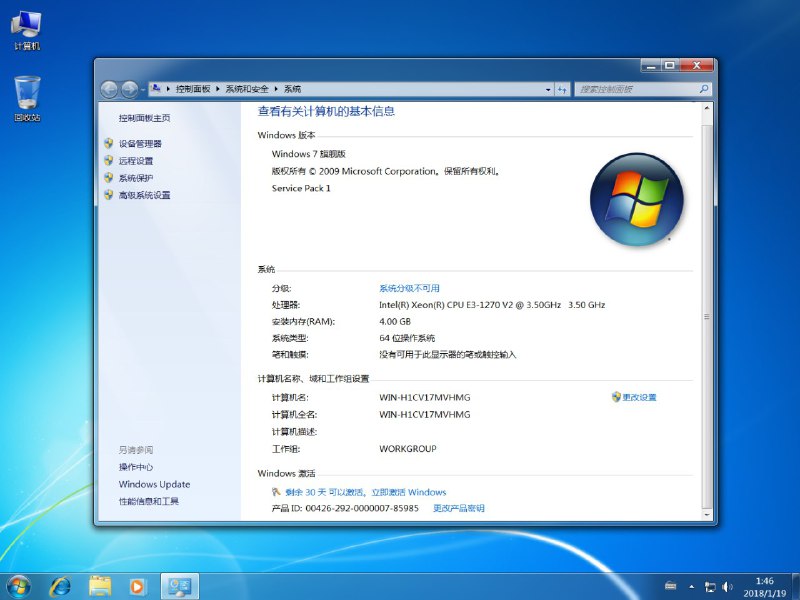The width and height of the screenshot is (800, 600).
Task: Expand the arrow after 系统和安全 breadcrumb
Action: pos(276,89)
